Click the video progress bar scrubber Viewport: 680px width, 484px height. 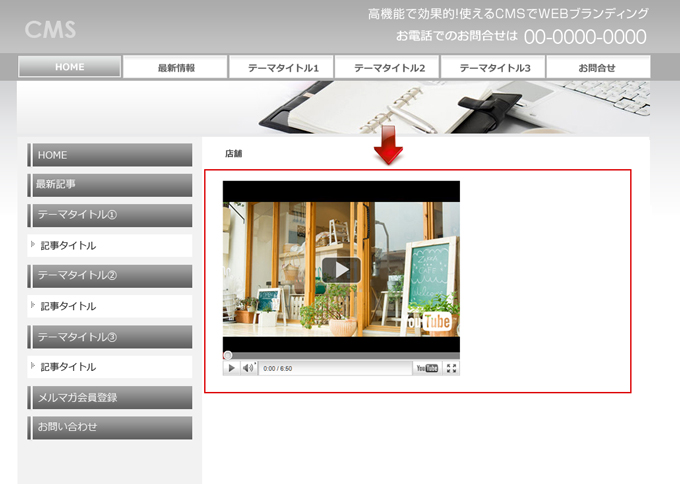click(x=228, y=355)
